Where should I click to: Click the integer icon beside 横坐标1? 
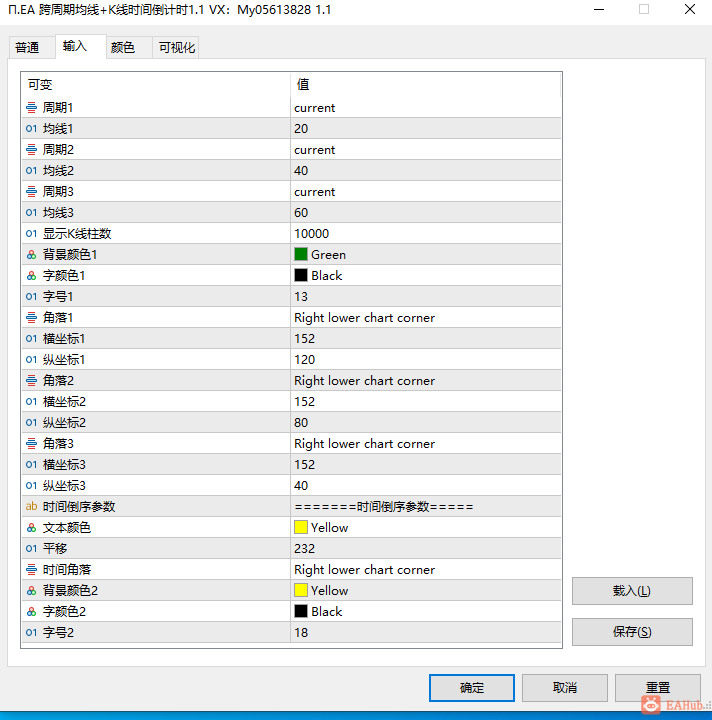point(31,339)
